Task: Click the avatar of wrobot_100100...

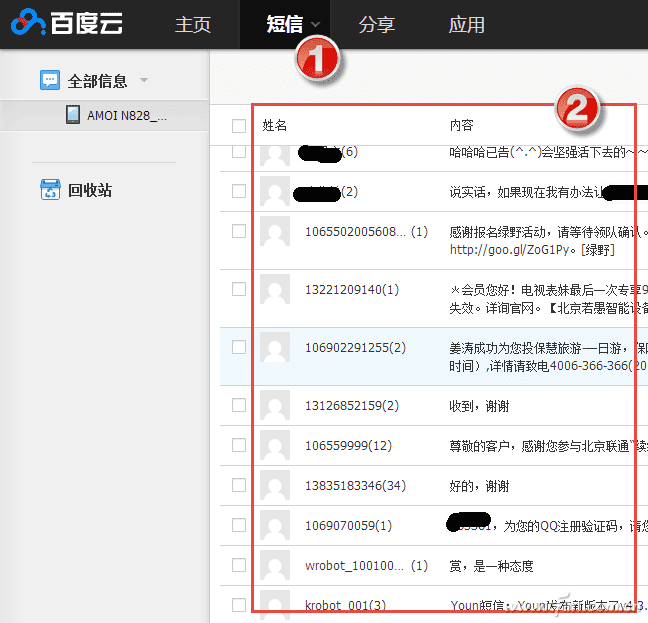Action: (x=275, y=565)
